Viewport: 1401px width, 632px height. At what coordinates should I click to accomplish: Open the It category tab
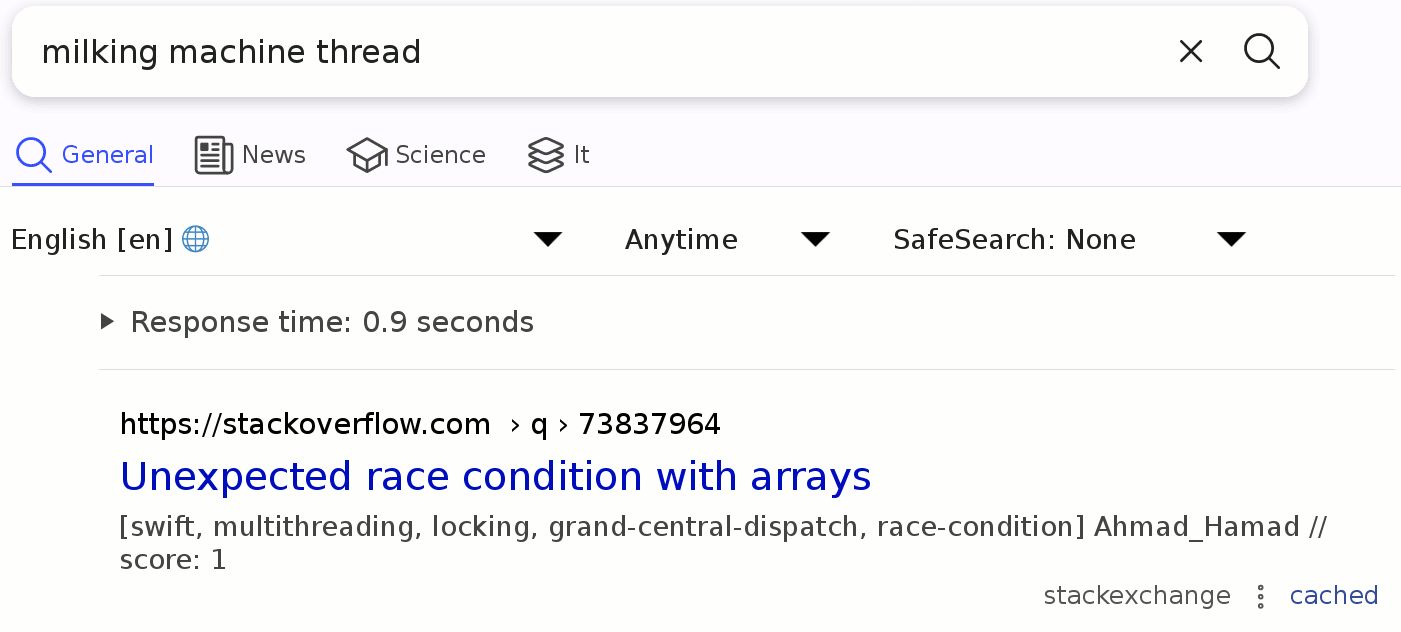tap(581, 155)
